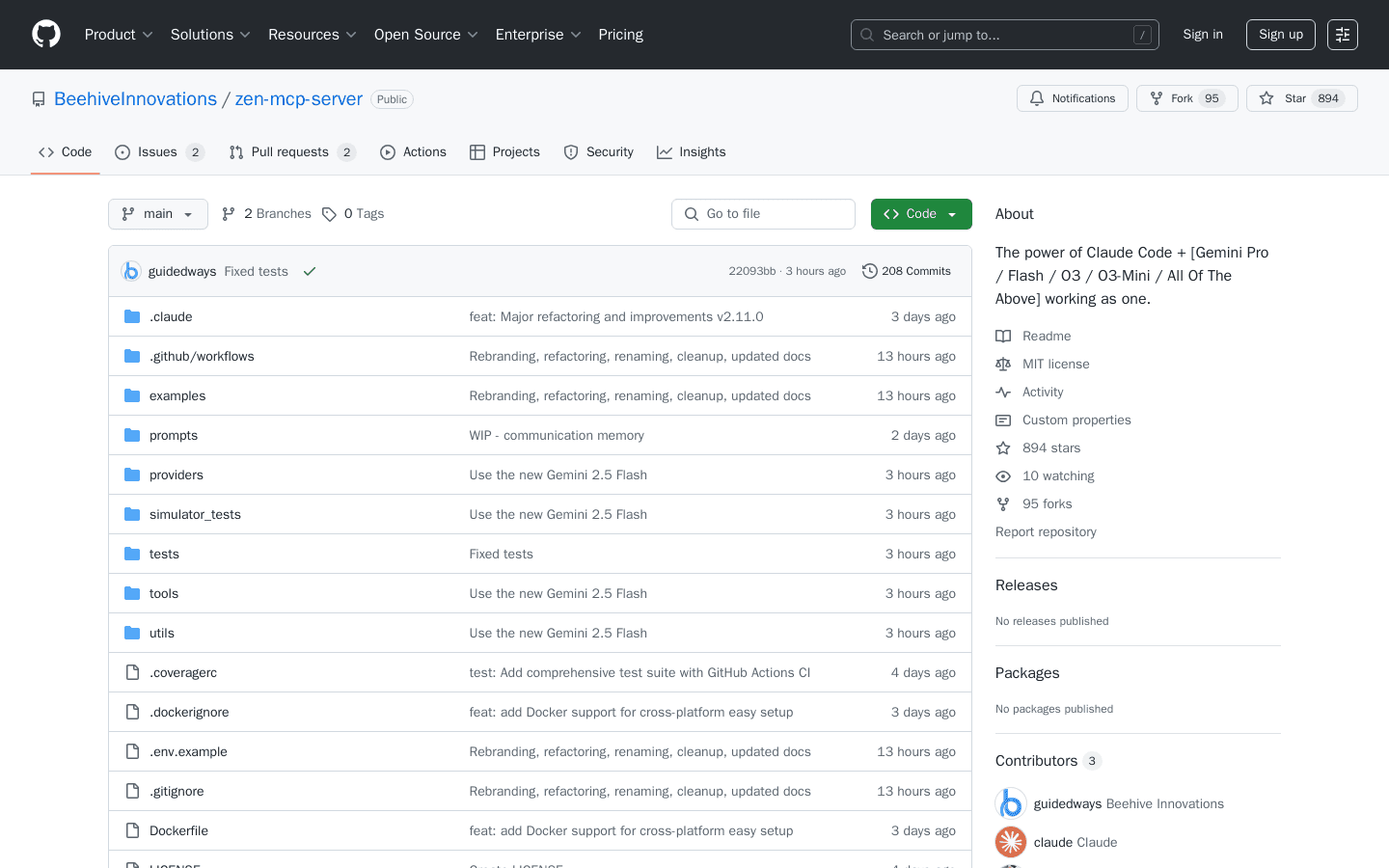Click the branch icon next to 2 Branches

(x=229, y=214)
